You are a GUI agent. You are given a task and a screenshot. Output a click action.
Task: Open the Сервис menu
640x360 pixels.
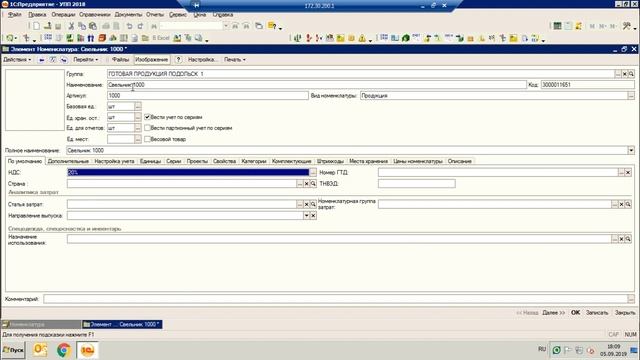(x=178, y=15)
